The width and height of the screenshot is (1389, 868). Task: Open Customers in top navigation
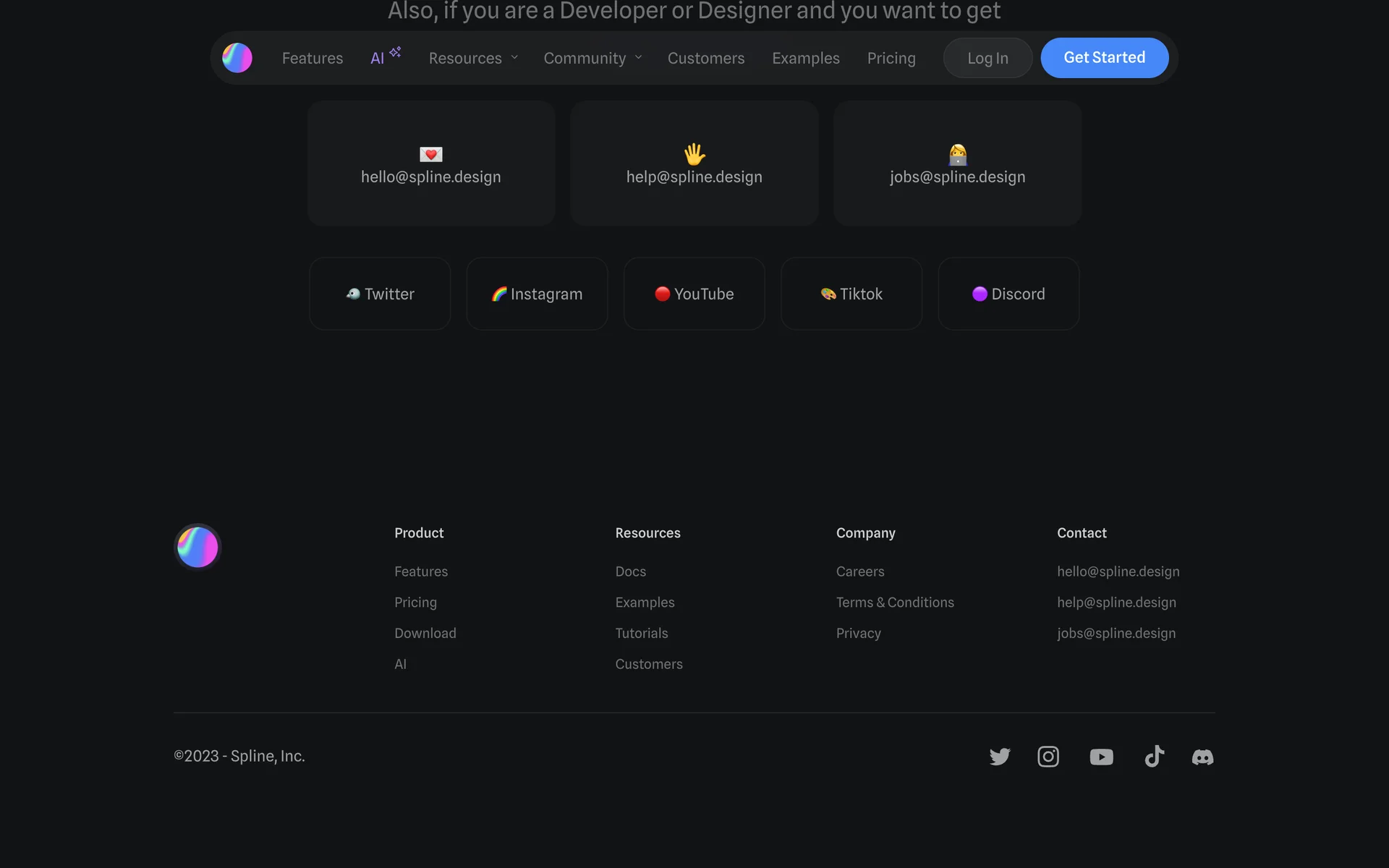[x=705, y=58]
